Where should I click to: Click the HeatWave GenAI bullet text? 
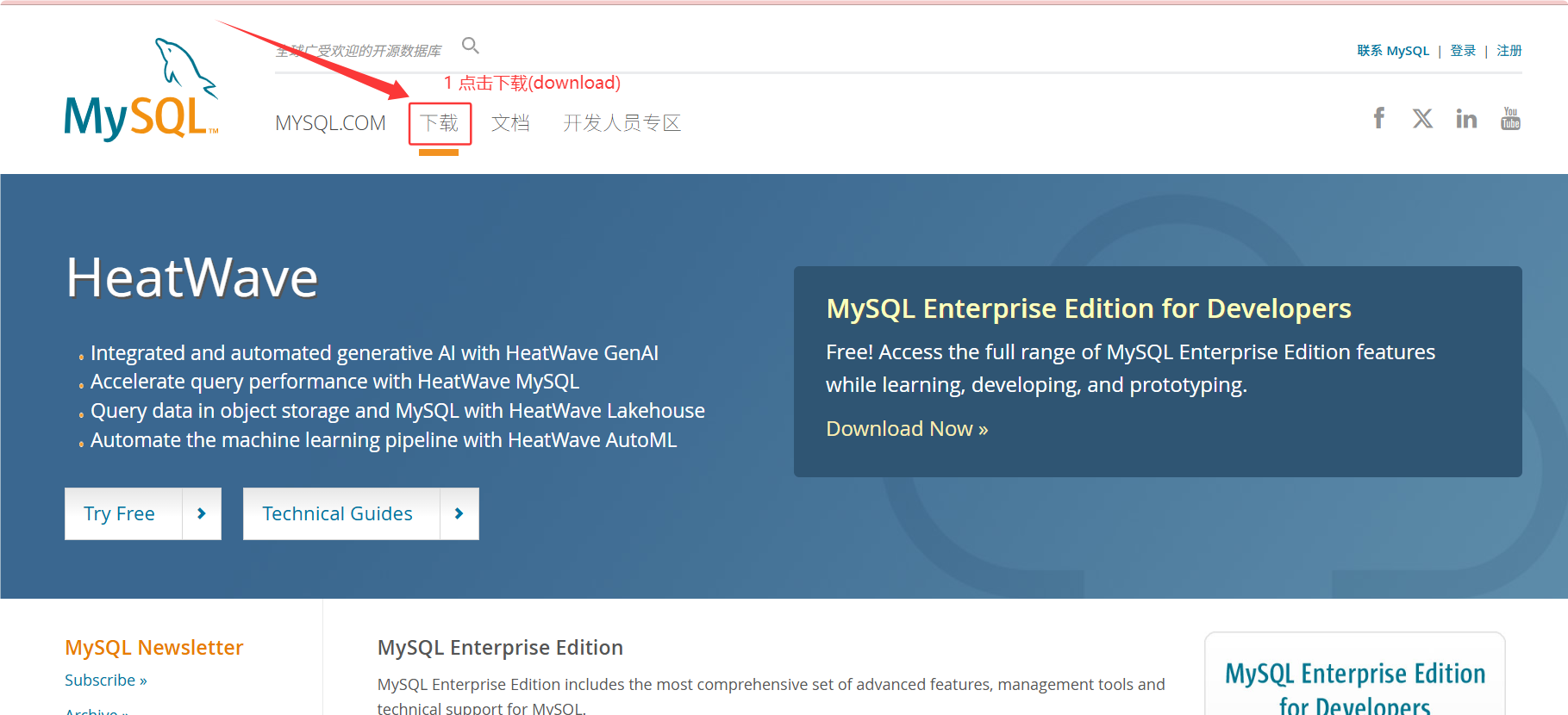click(x=374, y=353)
